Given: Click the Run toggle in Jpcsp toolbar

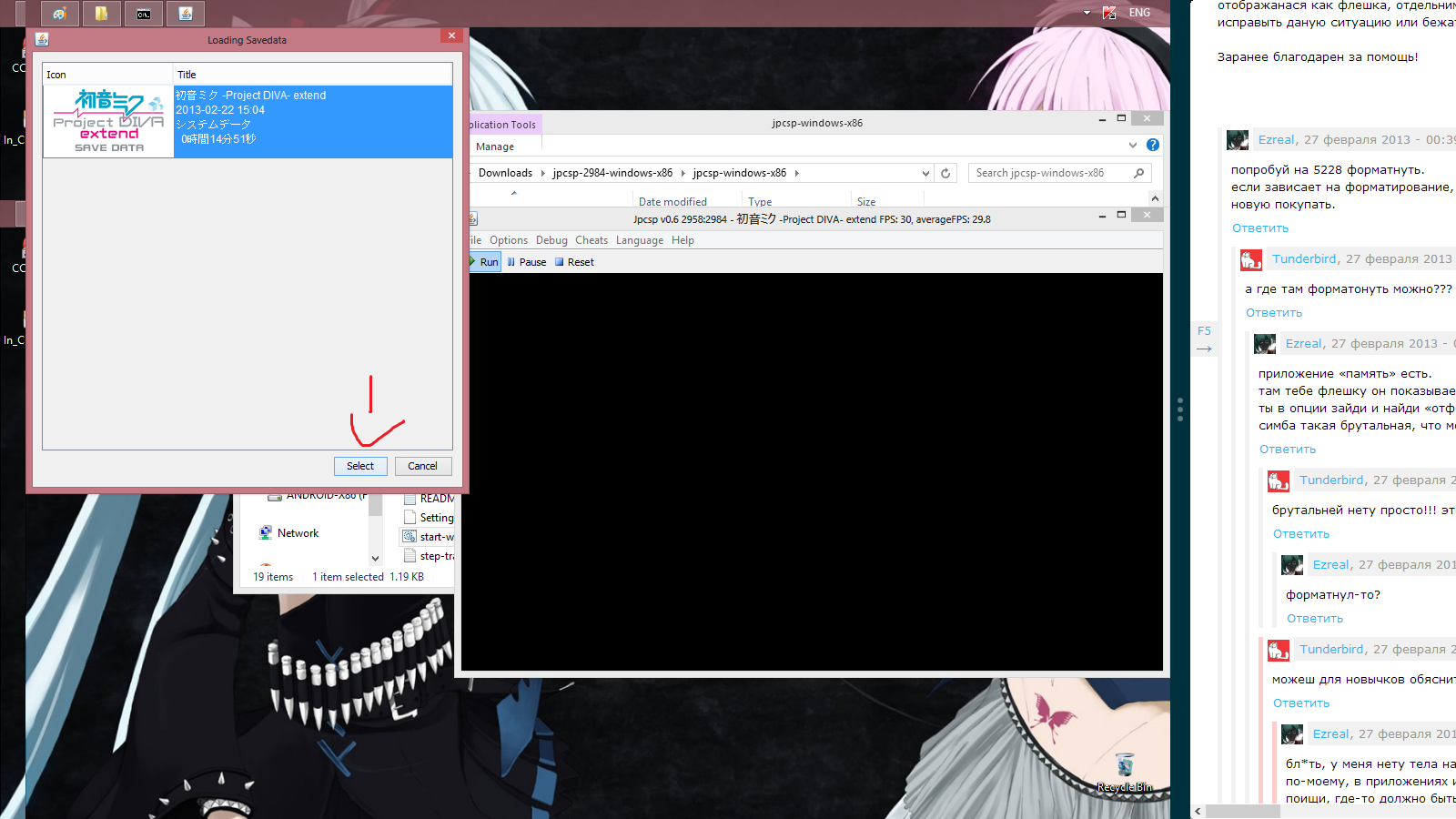Looking at the screenshot, I should click(x=484, y=262).
